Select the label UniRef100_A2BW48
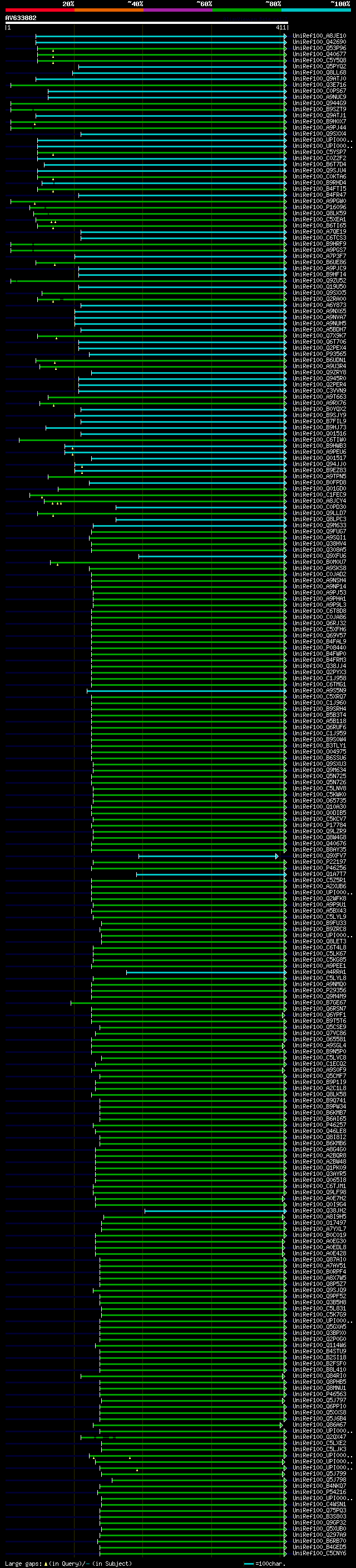The width and height of the screenshot is (356, 1568). click(319, 1162)
